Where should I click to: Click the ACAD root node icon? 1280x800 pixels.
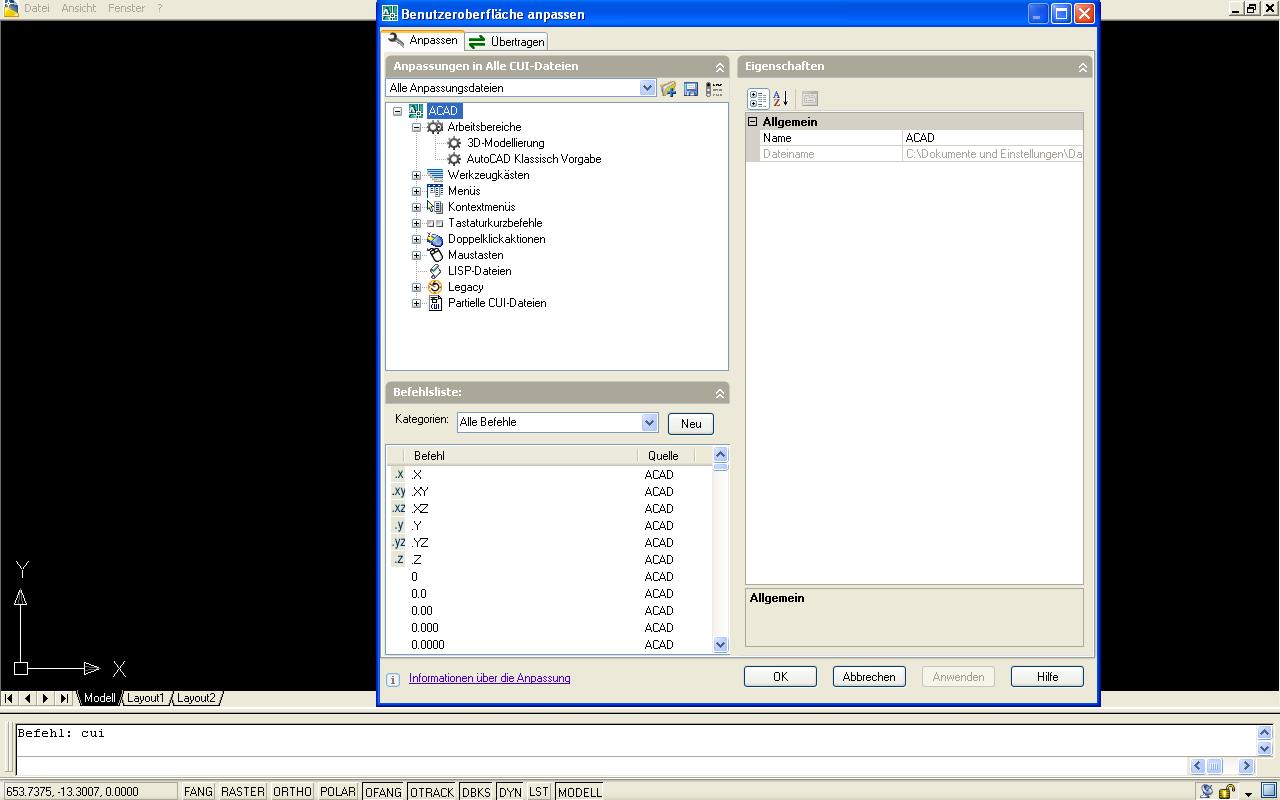(416, 111)
